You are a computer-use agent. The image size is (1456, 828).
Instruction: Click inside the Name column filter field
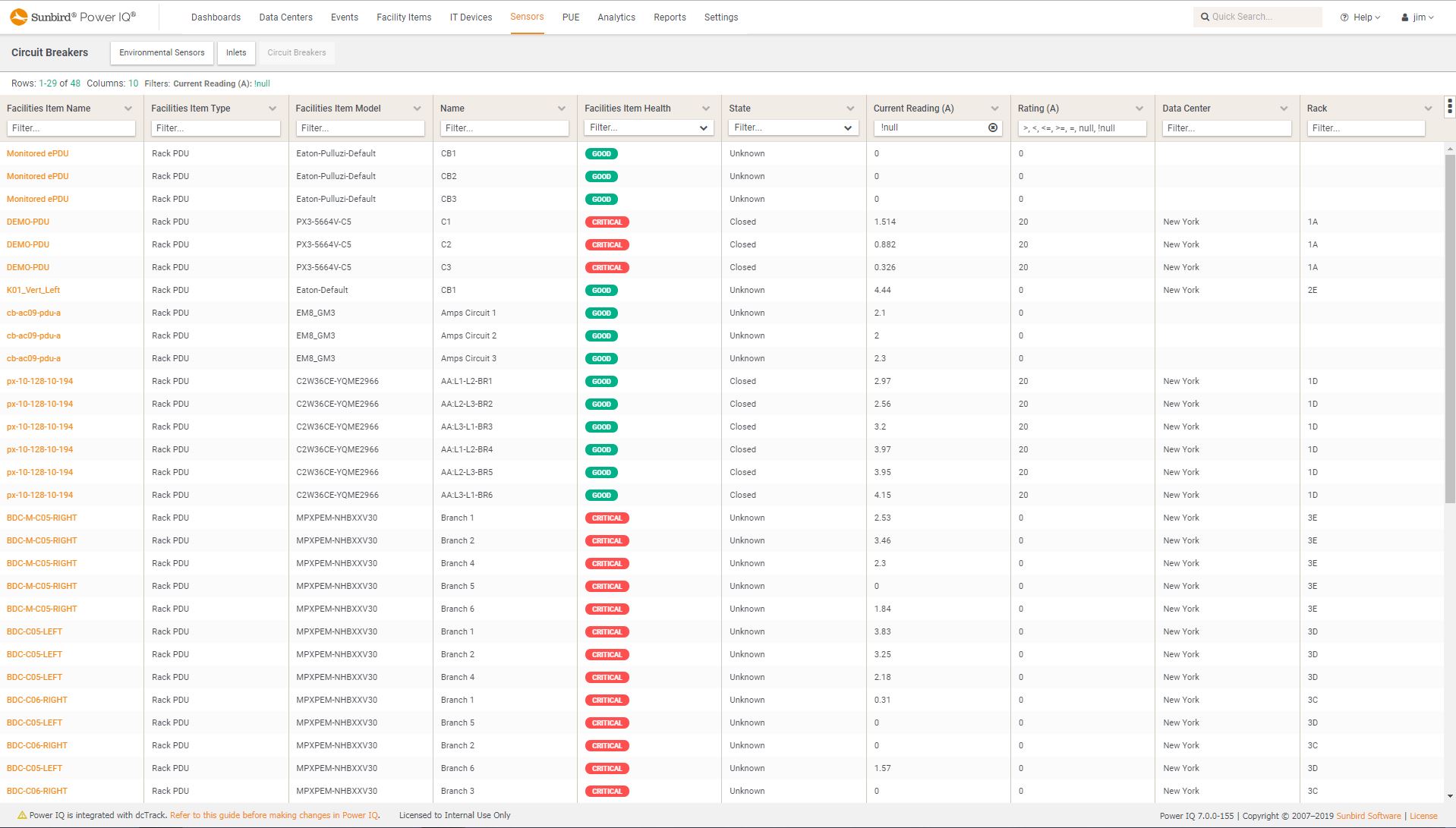coord(504,127)
